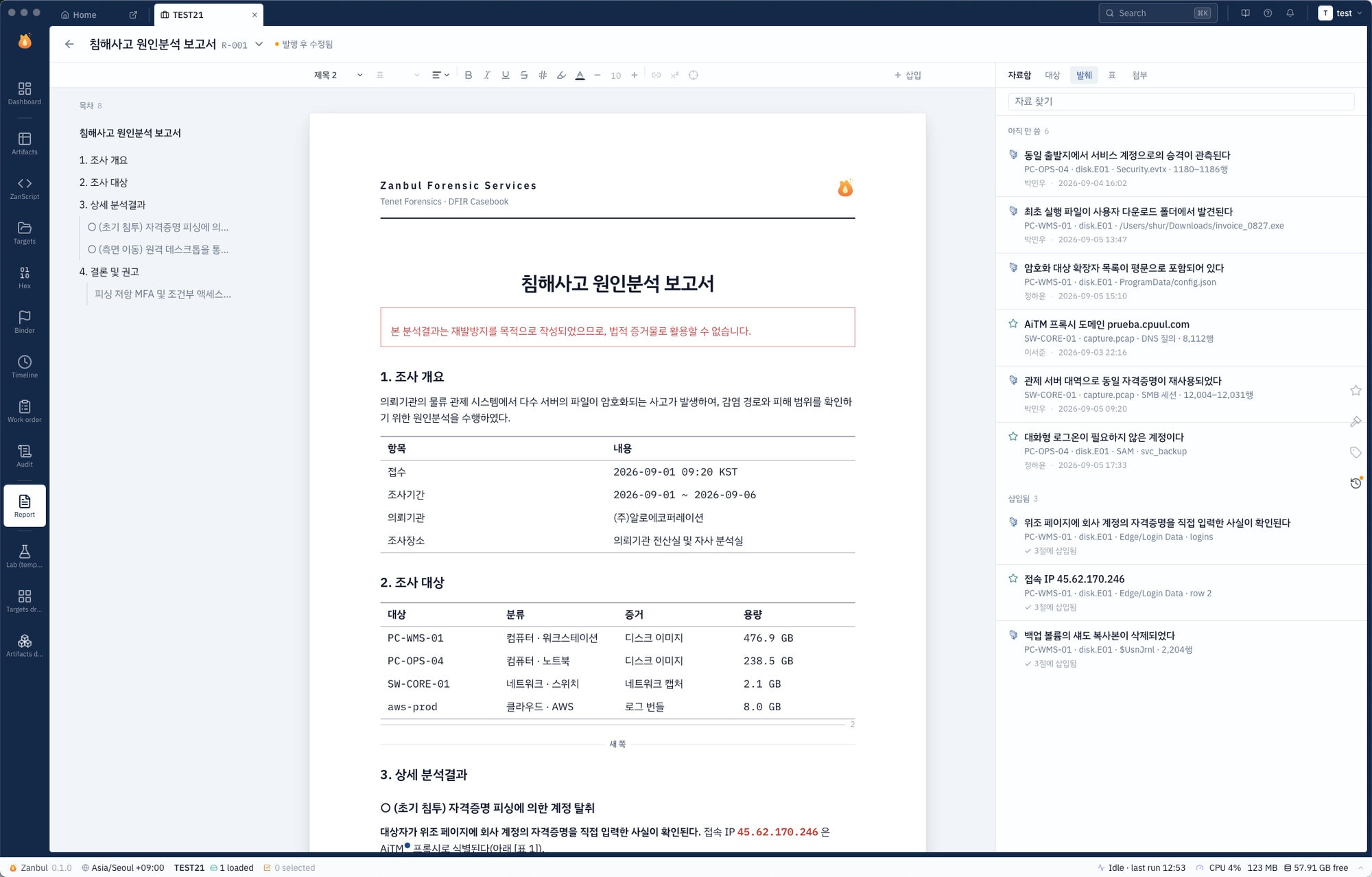Viewport: 1372px width, 877px height.
Task: Open the Dashboard sidebar item
Action: click(25, 93)
